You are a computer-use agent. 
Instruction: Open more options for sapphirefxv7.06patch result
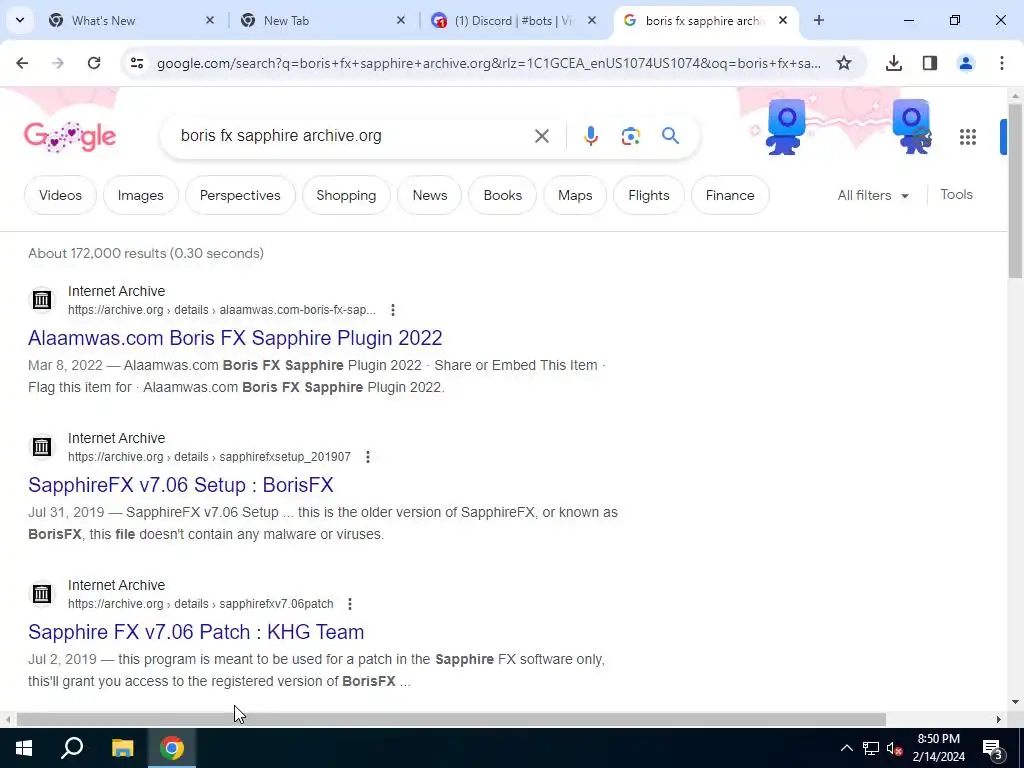coord(350,604)
